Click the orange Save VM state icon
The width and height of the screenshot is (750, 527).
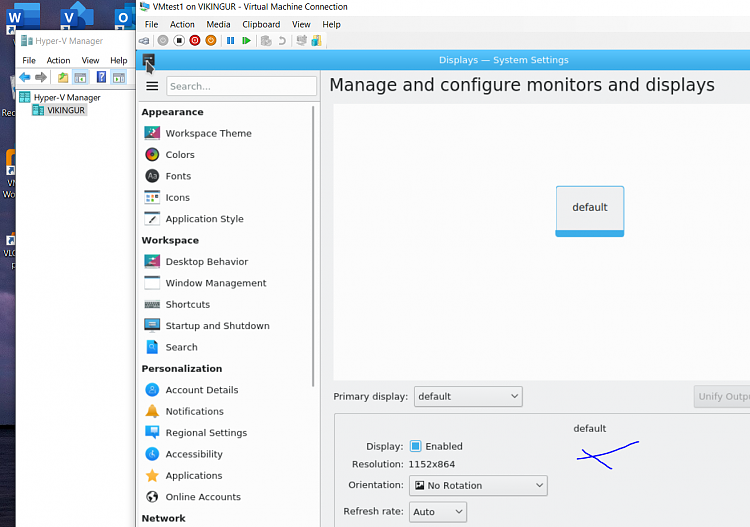point(211,41)
